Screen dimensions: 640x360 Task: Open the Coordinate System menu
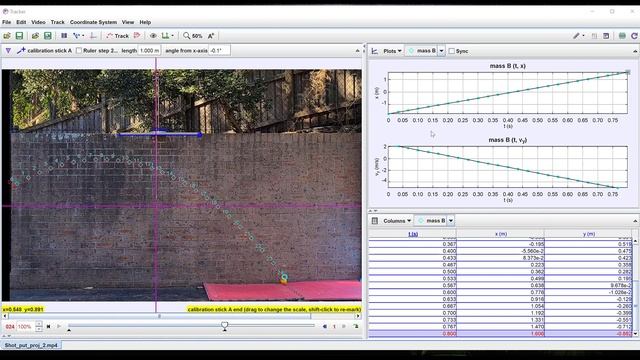[x=93, y=22]
